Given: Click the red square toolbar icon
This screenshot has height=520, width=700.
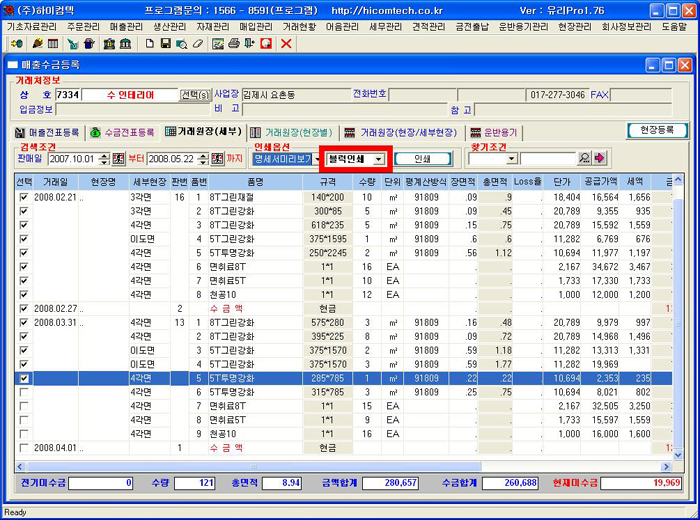Looking at the screenshot, I should tap(266, 44).
